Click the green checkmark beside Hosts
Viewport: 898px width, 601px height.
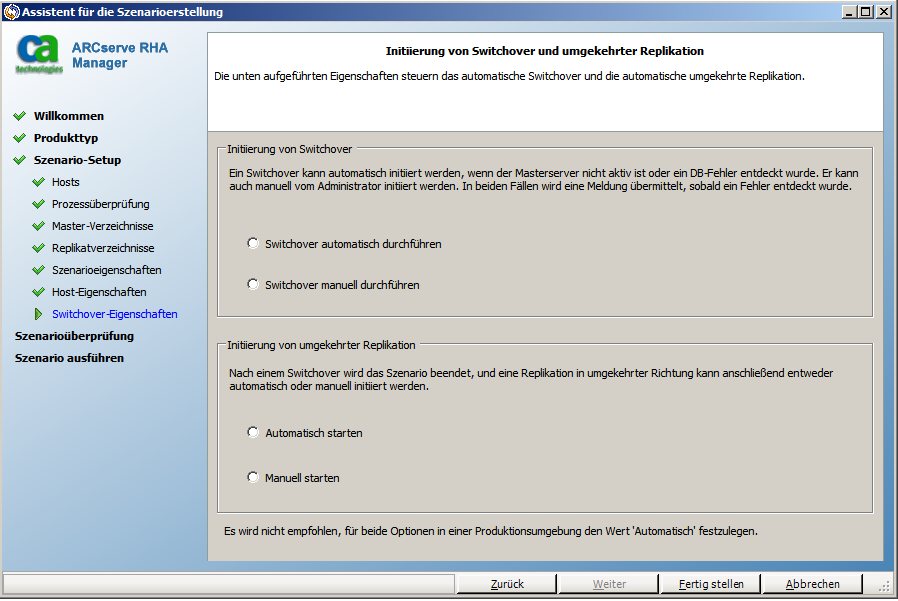point(38,182)
